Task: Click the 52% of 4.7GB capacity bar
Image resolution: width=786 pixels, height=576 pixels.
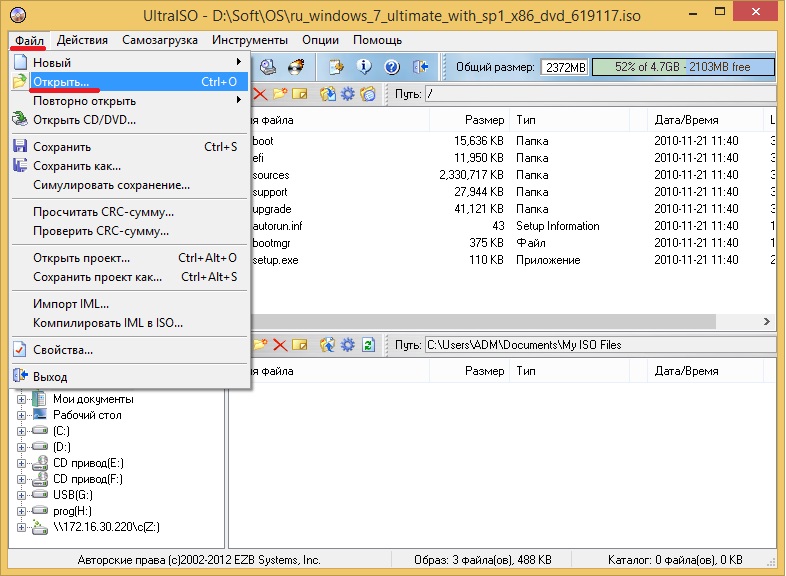Action: tap(683, 67)
